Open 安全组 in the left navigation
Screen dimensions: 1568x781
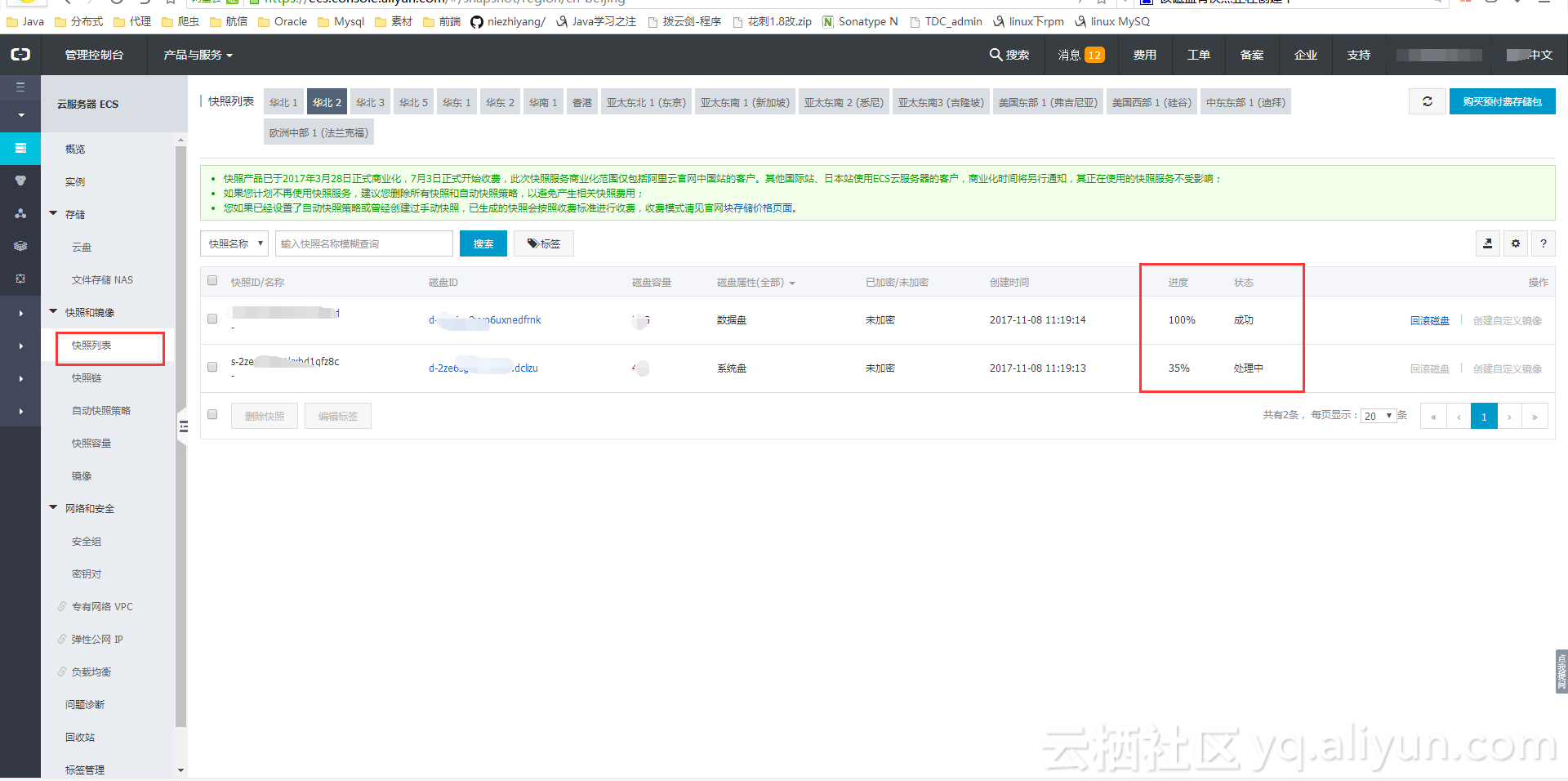(x=87, y=541)
